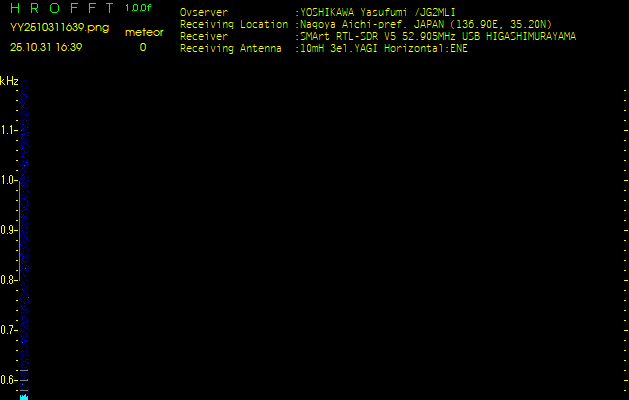Screen dimensions: 629x400
Task: Click the 25.10.31 16:39 timestamp
Action: pos(46,47)
